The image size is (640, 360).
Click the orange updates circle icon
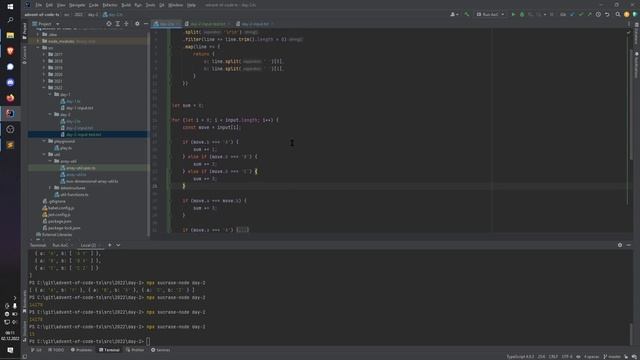(627, 15)
